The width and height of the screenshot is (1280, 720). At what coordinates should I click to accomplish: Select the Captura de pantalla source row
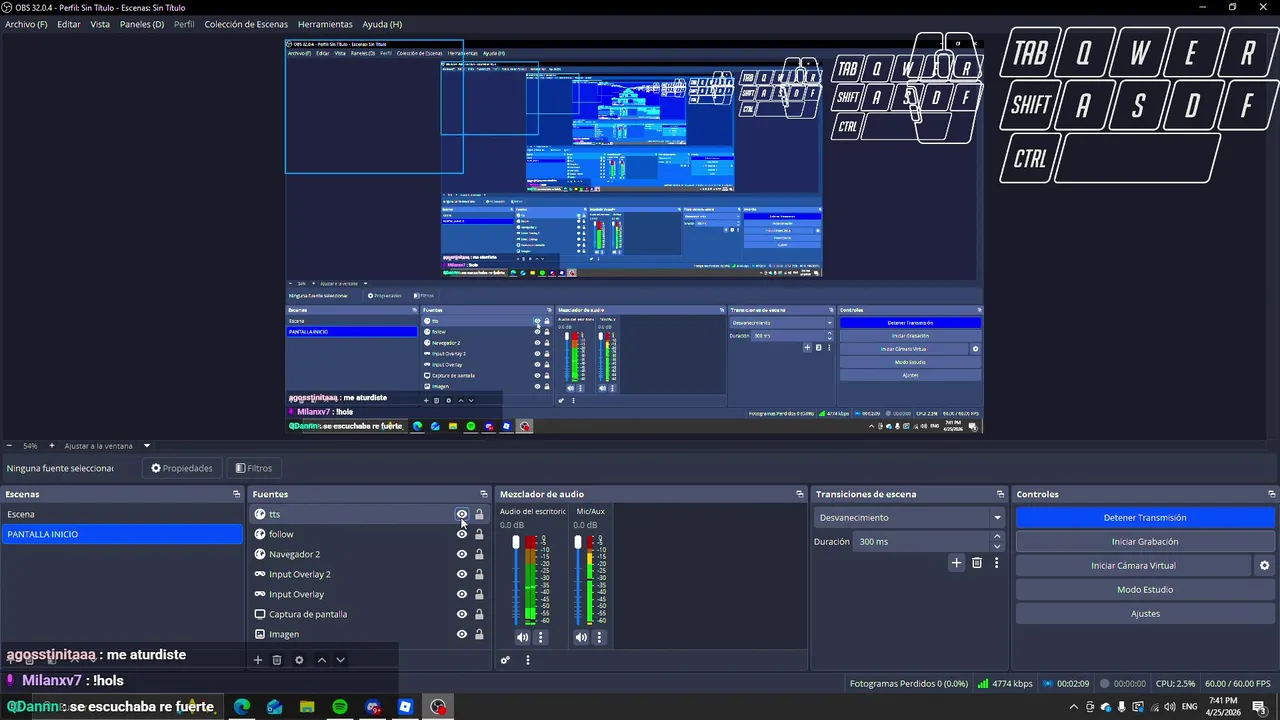tap(369, 614)
